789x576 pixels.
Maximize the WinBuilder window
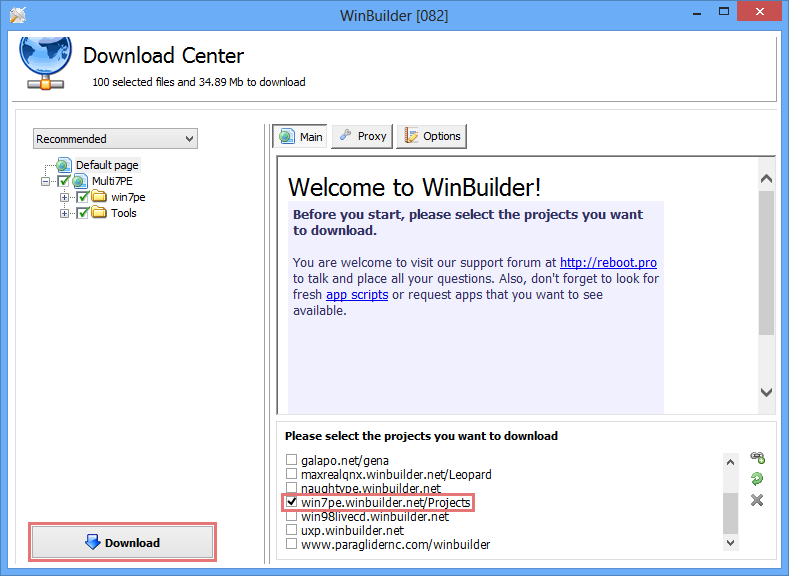tap(724, 12)
